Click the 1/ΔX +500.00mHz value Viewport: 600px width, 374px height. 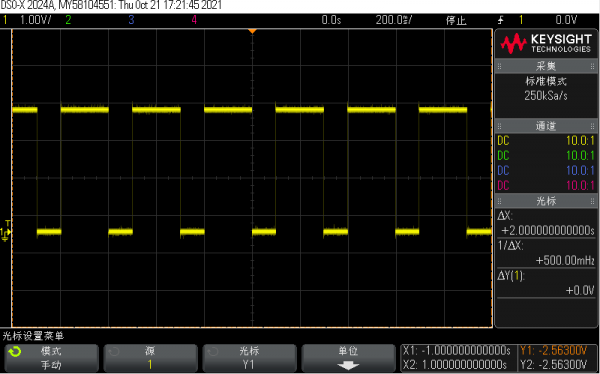pos(565,261)
